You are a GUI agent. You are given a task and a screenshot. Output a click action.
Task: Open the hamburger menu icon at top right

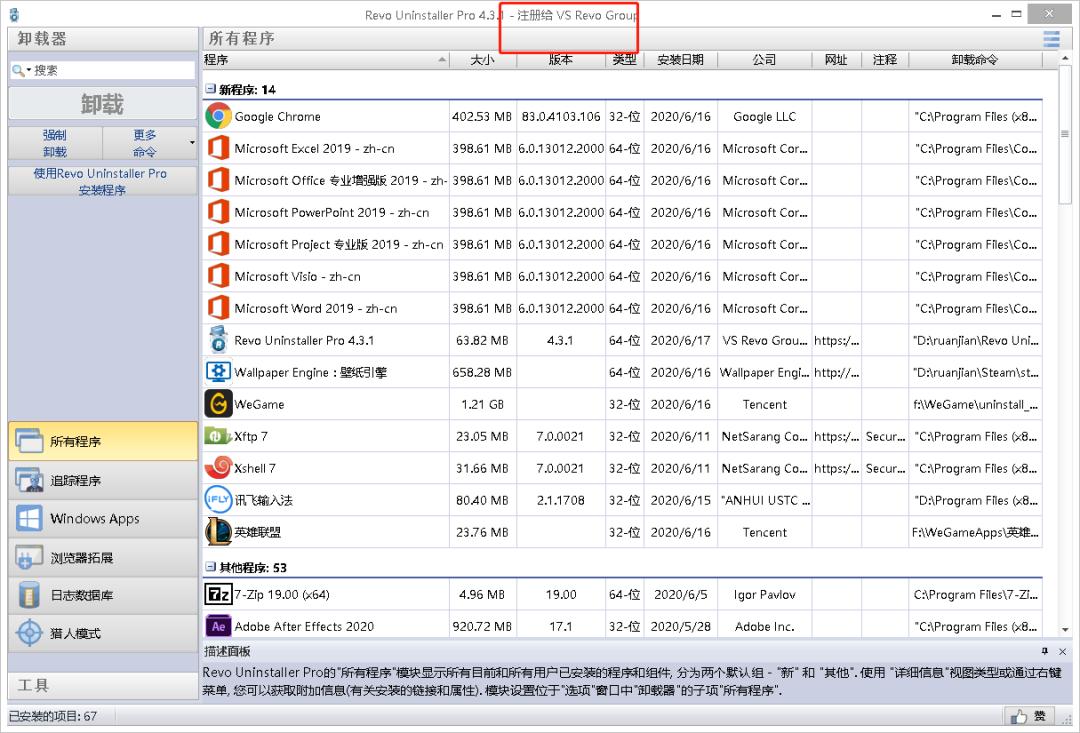point(1052,38)
